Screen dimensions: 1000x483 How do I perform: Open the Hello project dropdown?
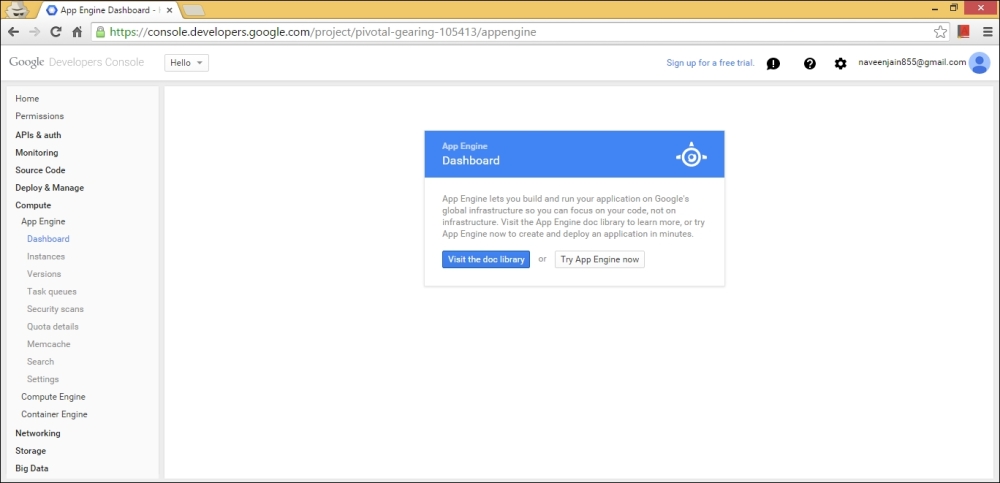tap(186, 63)
